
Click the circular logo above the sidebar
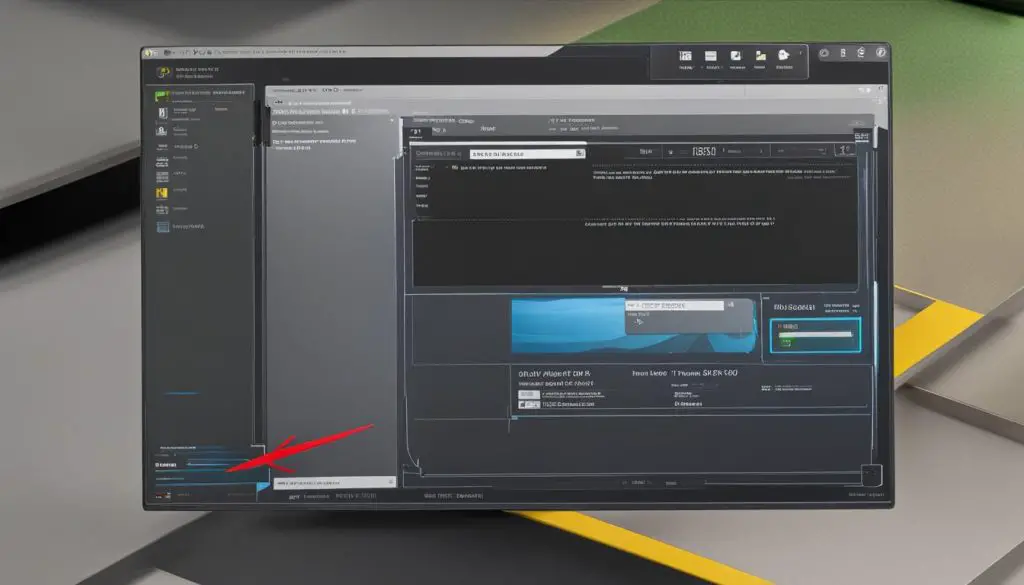(x=162, y=72)
